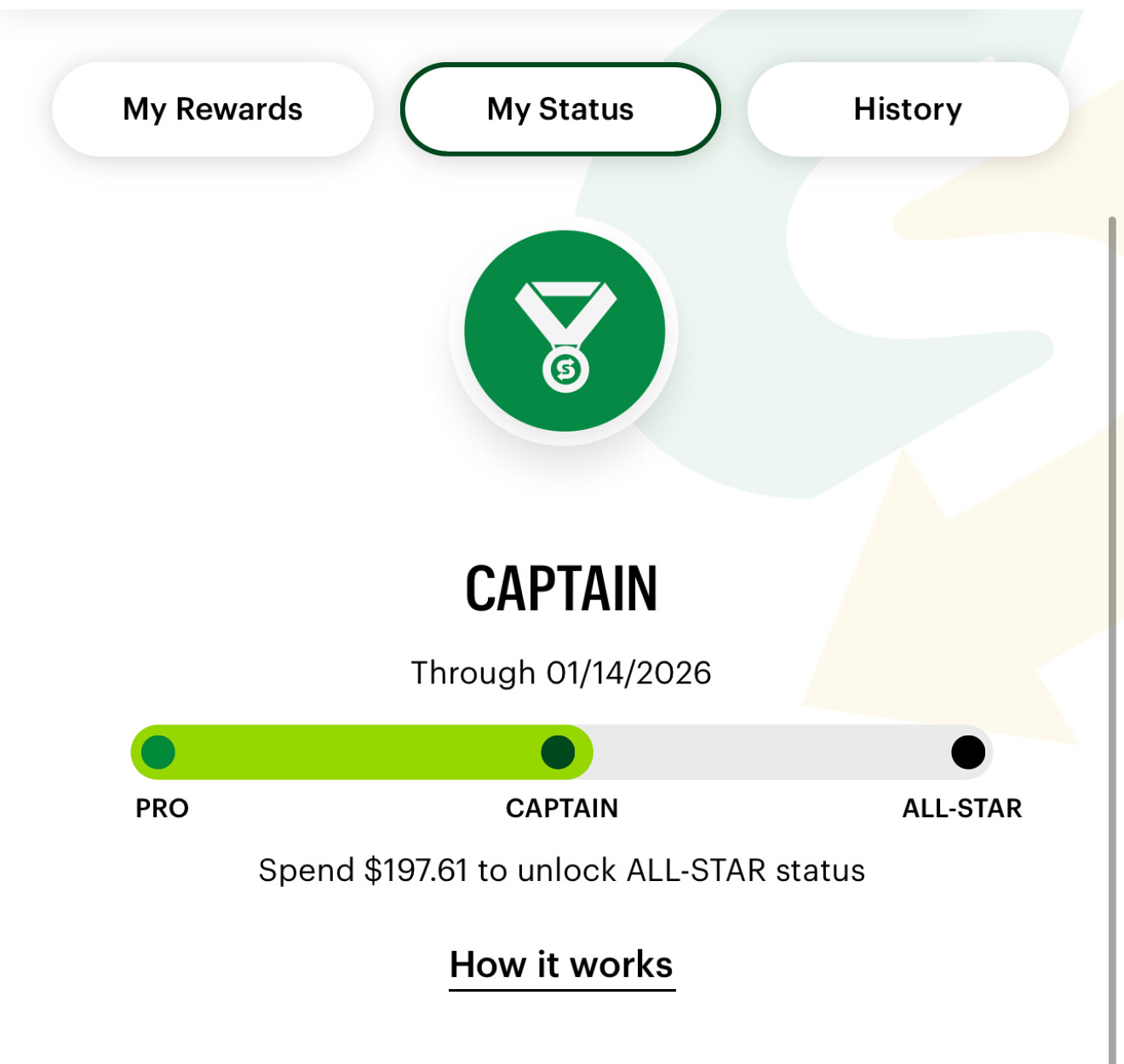The width and height of the screenshot is (1124, 1064).
Task: Click the ALL-STAR tier label
Action: (x=962, y=808)
